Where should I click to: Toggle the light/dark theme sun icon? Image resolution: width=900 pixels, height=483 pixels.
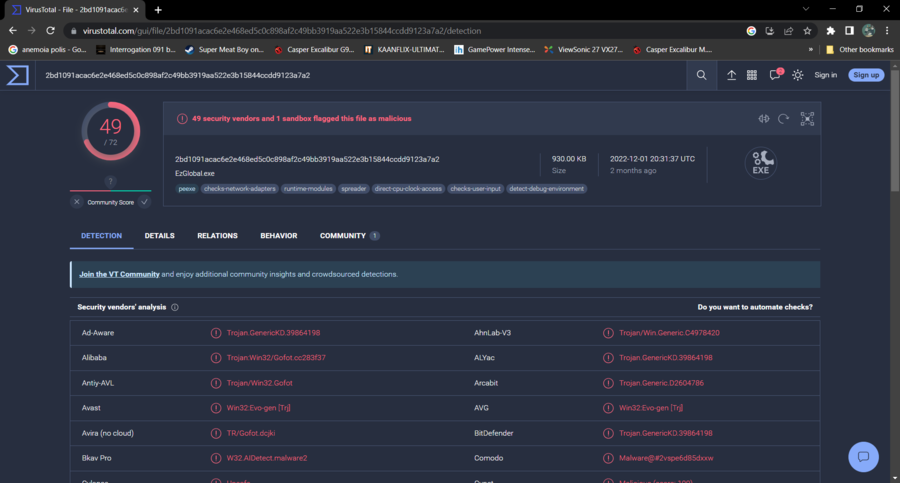point(797,75)
